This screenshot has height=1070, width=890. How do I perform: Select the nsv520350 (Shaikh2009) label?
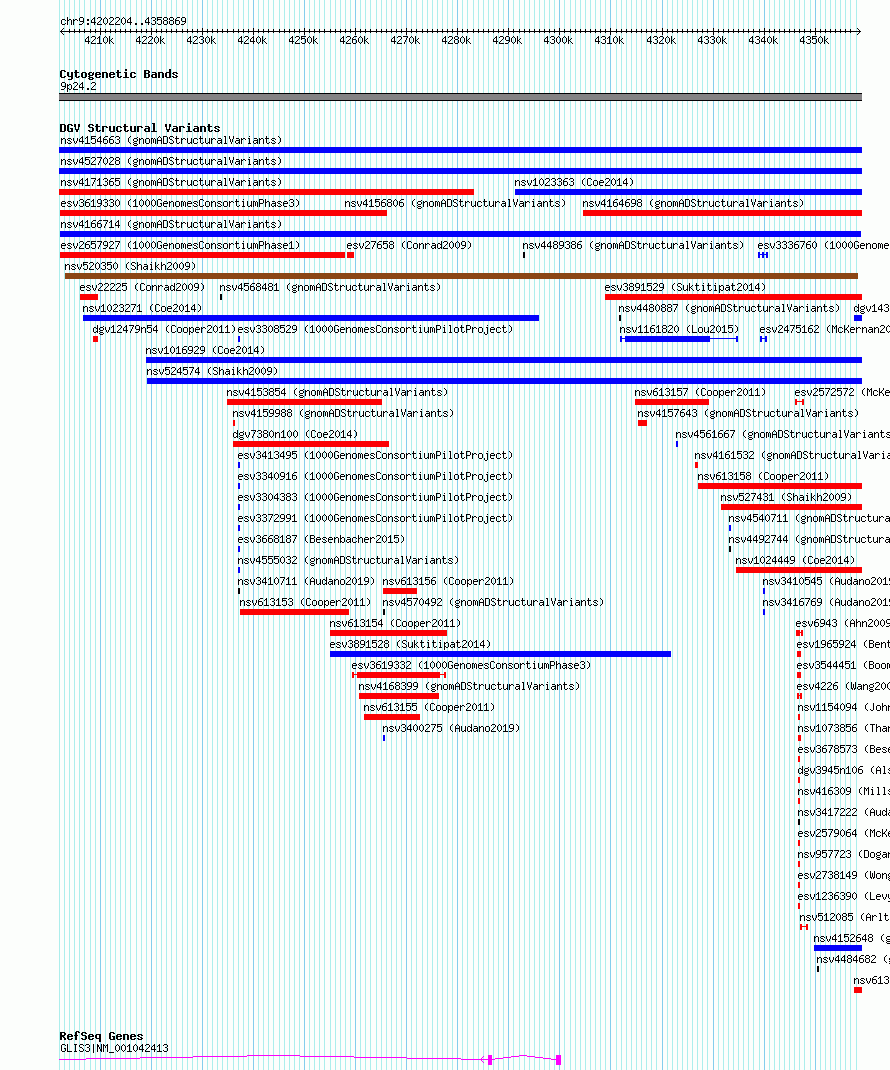(x=130, y=266)
